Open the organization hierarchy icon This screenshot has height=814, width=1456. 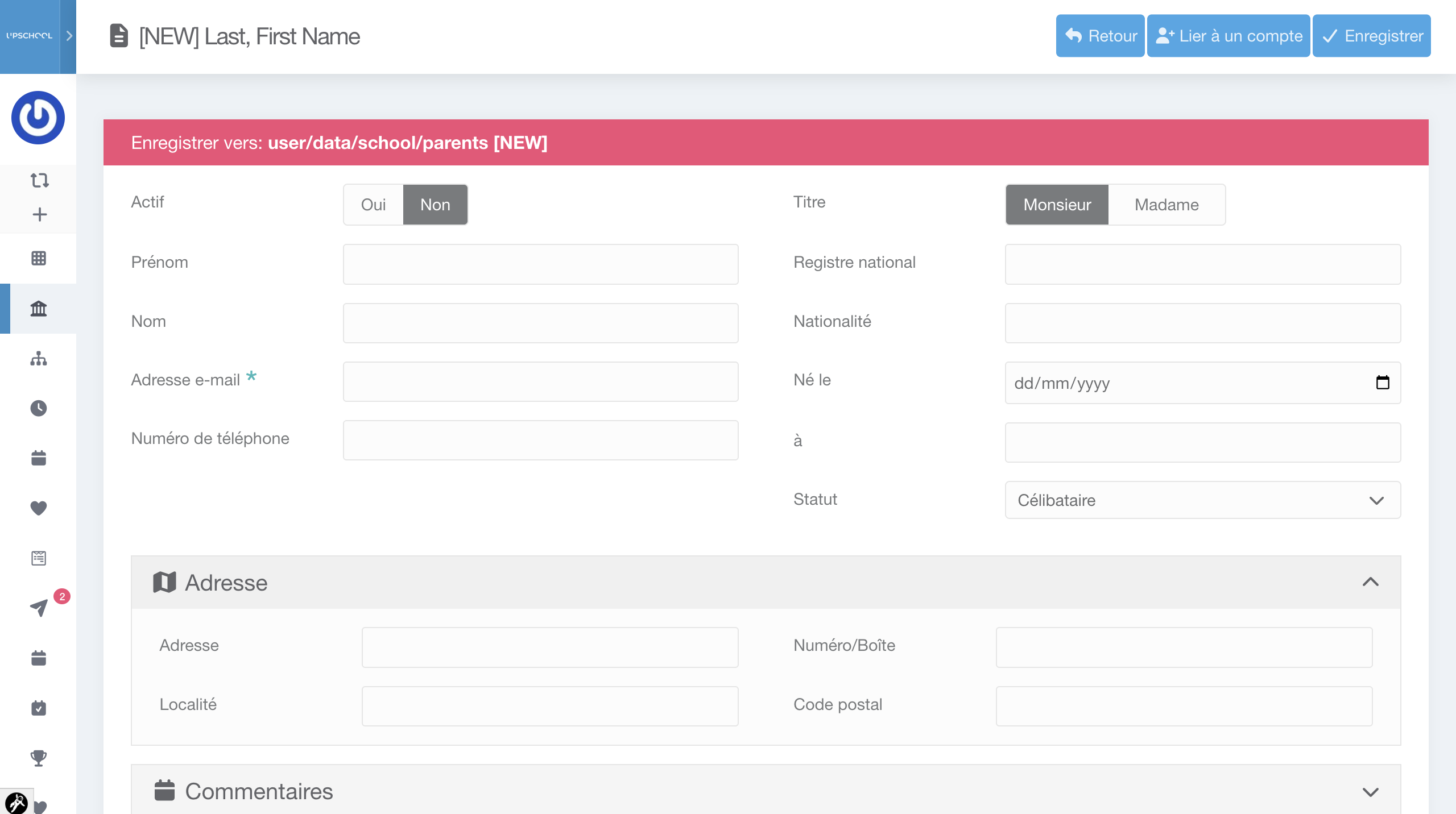pyautogui.click(x=39, y=358)
